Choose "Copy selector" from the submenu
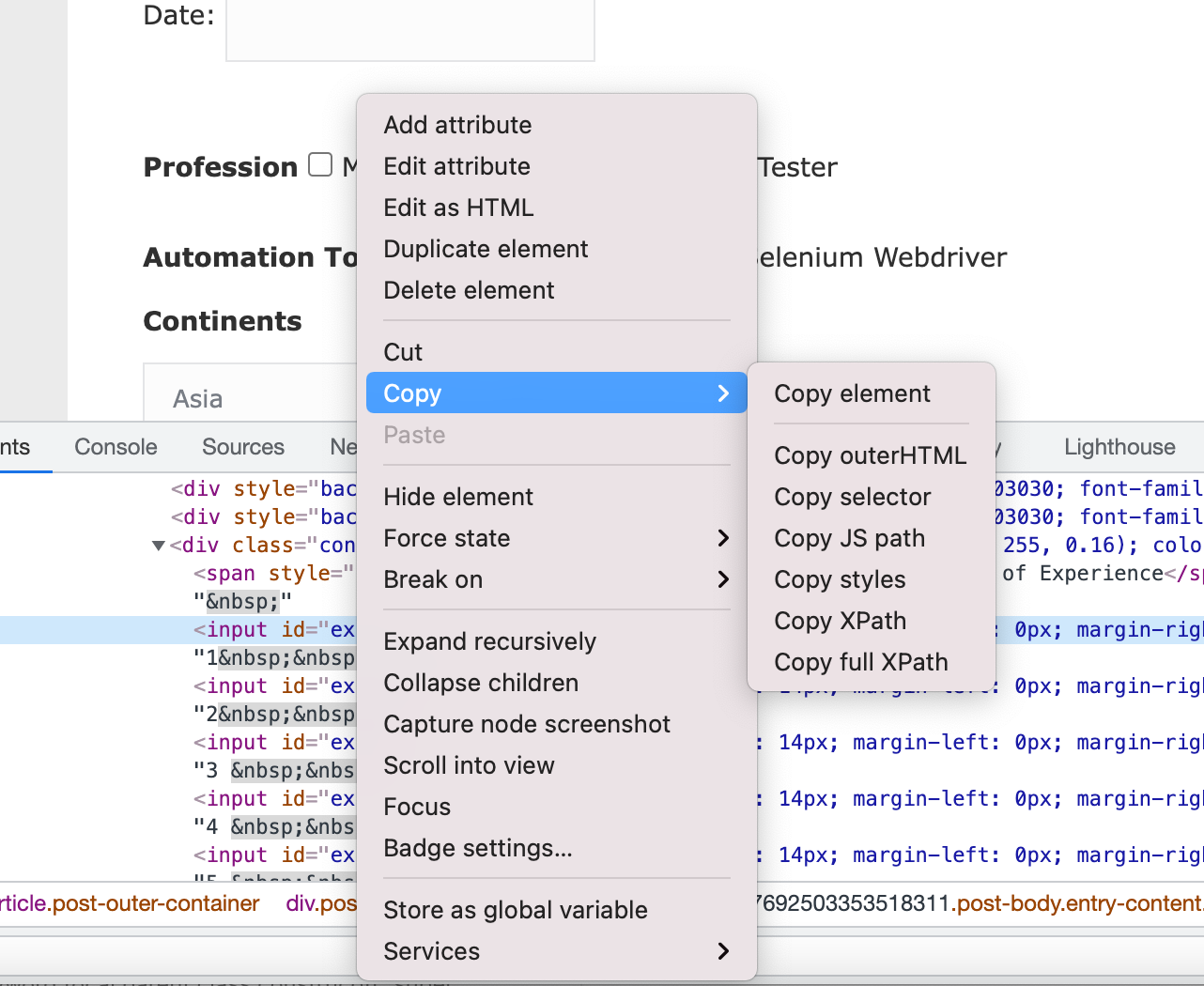Viewport: 1204px width, 986px height. (x=852, y=497)
